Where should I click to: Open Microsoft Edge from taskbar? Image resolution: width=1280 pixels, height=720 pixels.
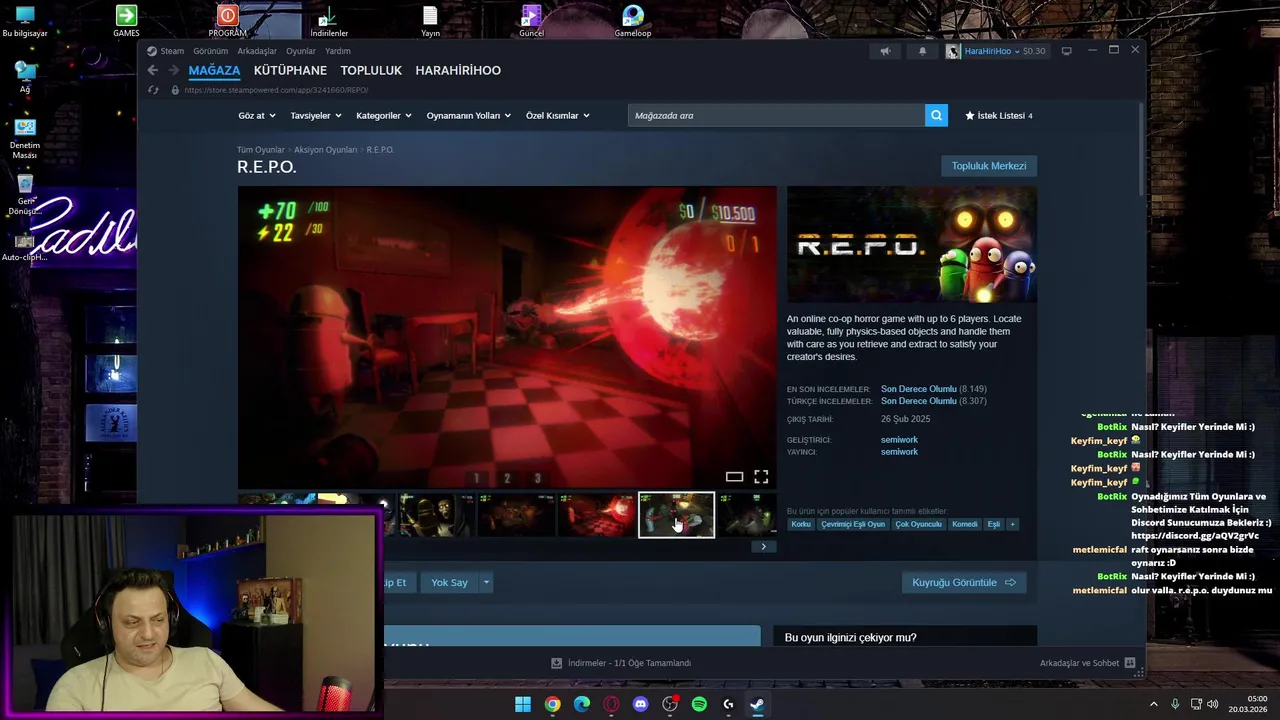point(582,704)
